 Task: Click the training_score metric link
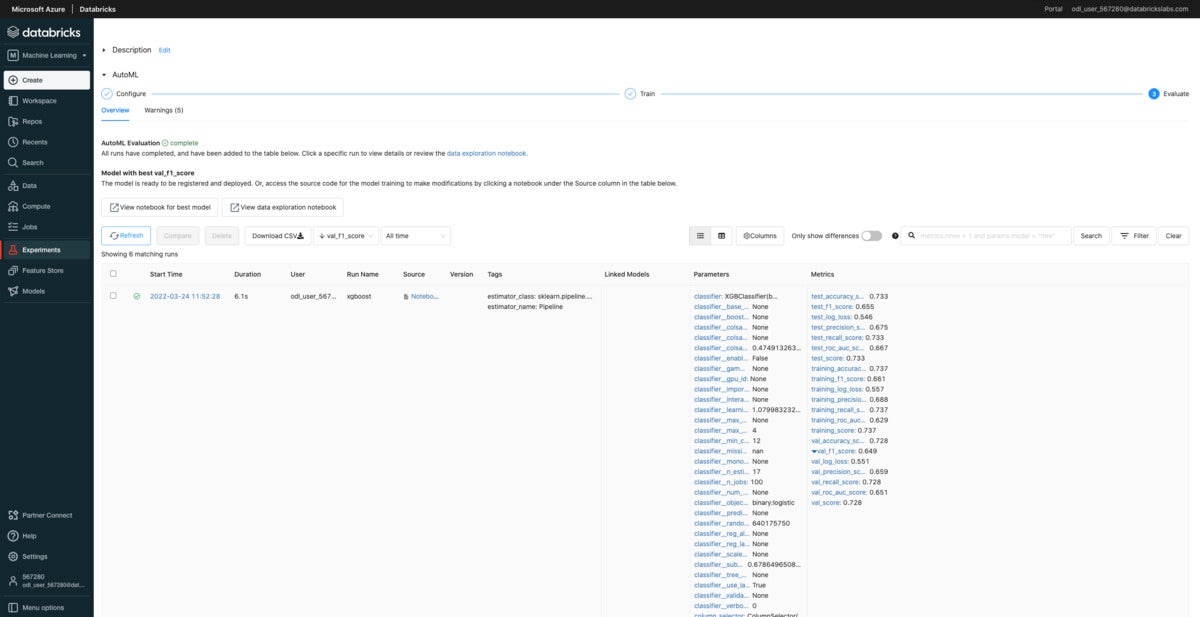[835, 430]
